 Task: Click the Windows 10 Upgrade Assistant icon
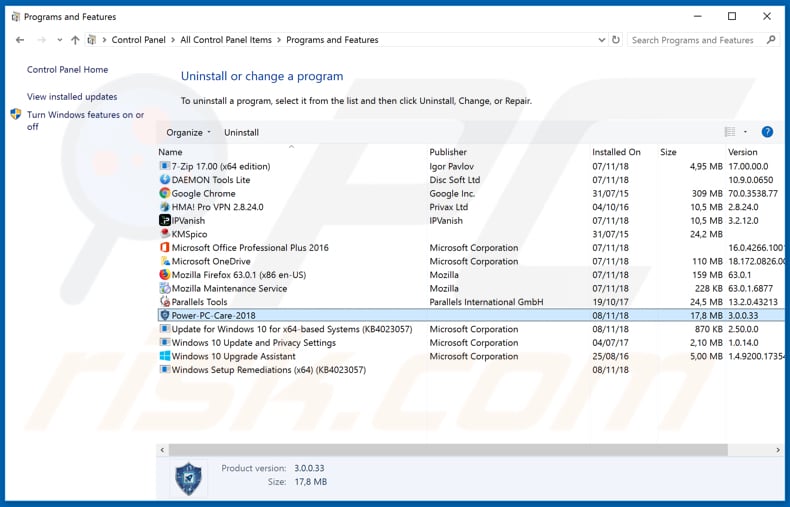(x=164, y=356)
